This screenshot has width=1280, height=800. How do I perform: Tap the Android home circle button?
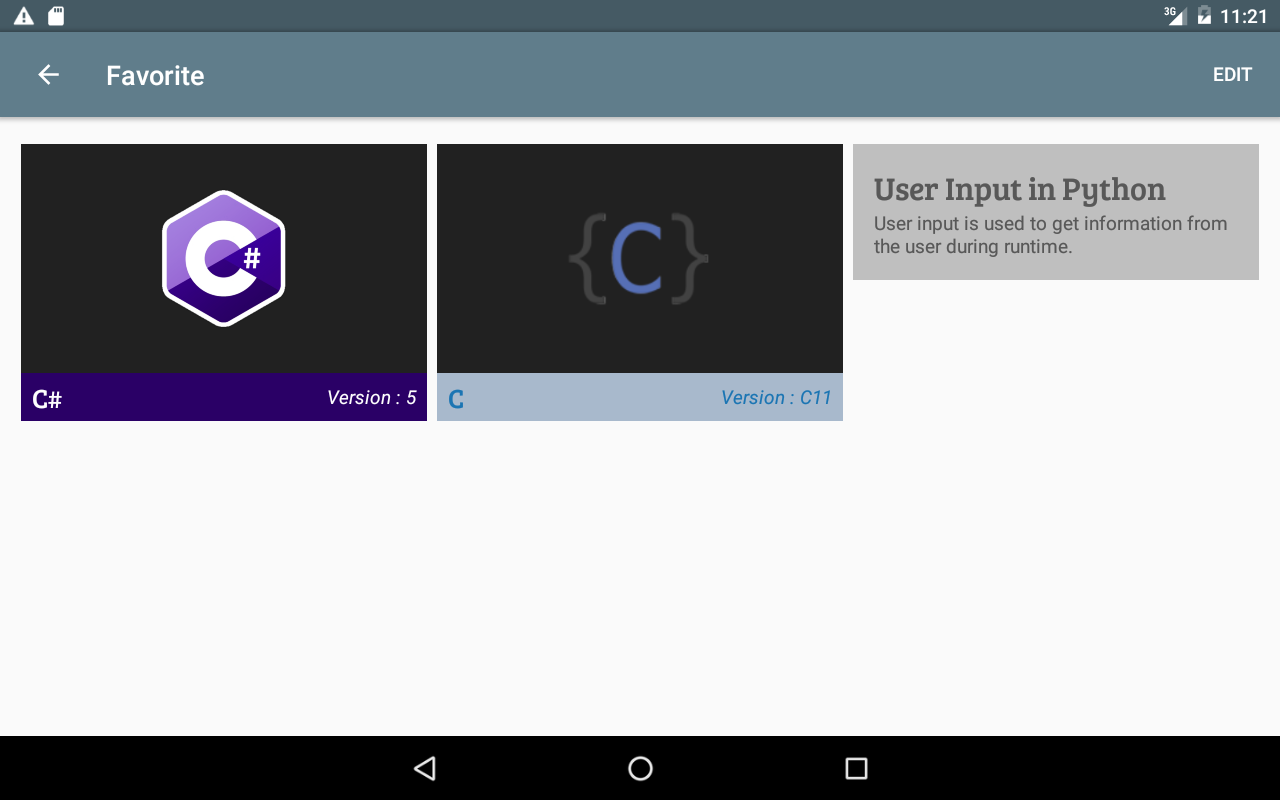pyautogui.click(x=640, y=768)
